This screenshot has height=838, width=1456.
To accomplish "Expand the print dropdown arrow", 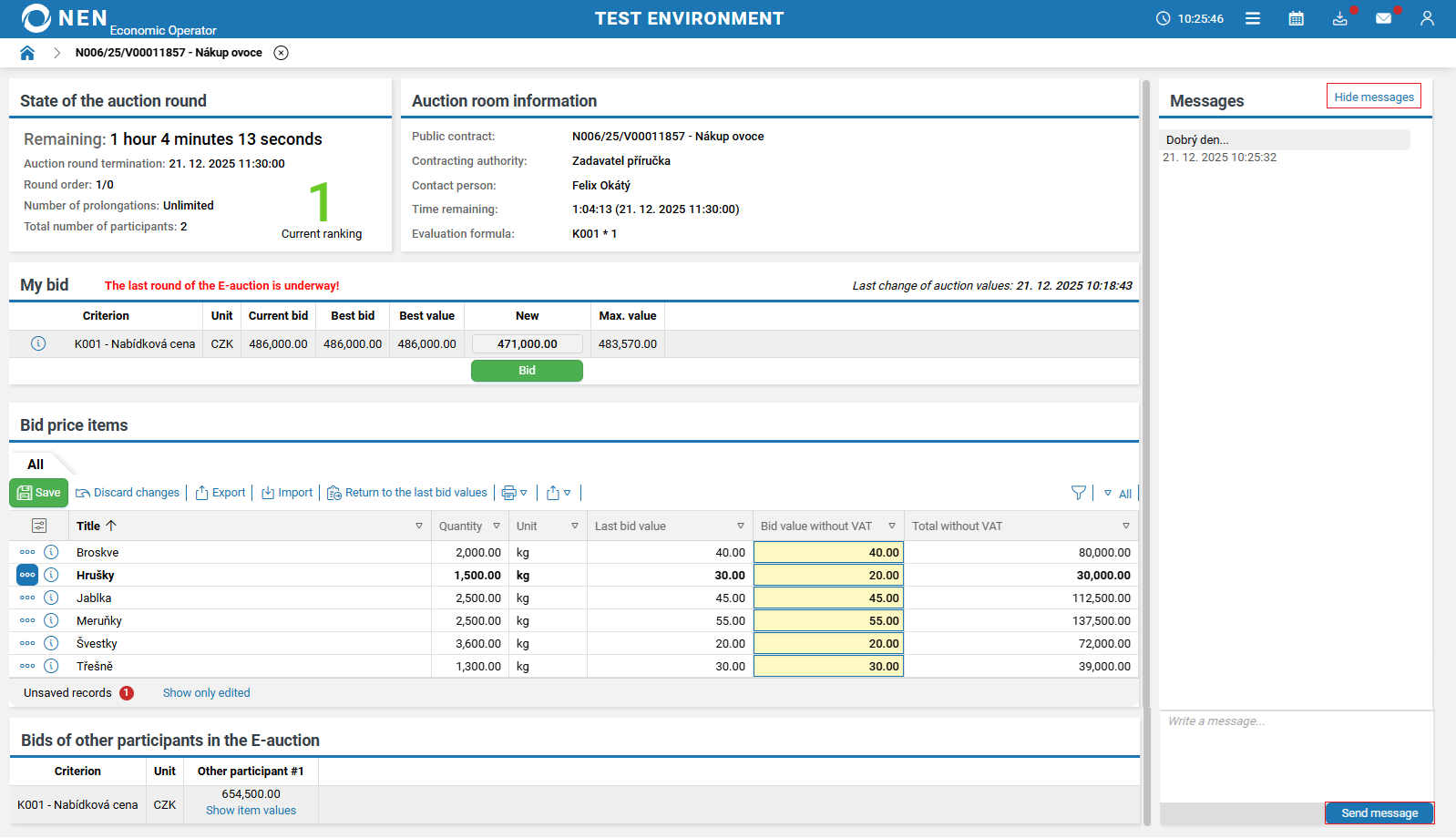I will click(524, 493).
